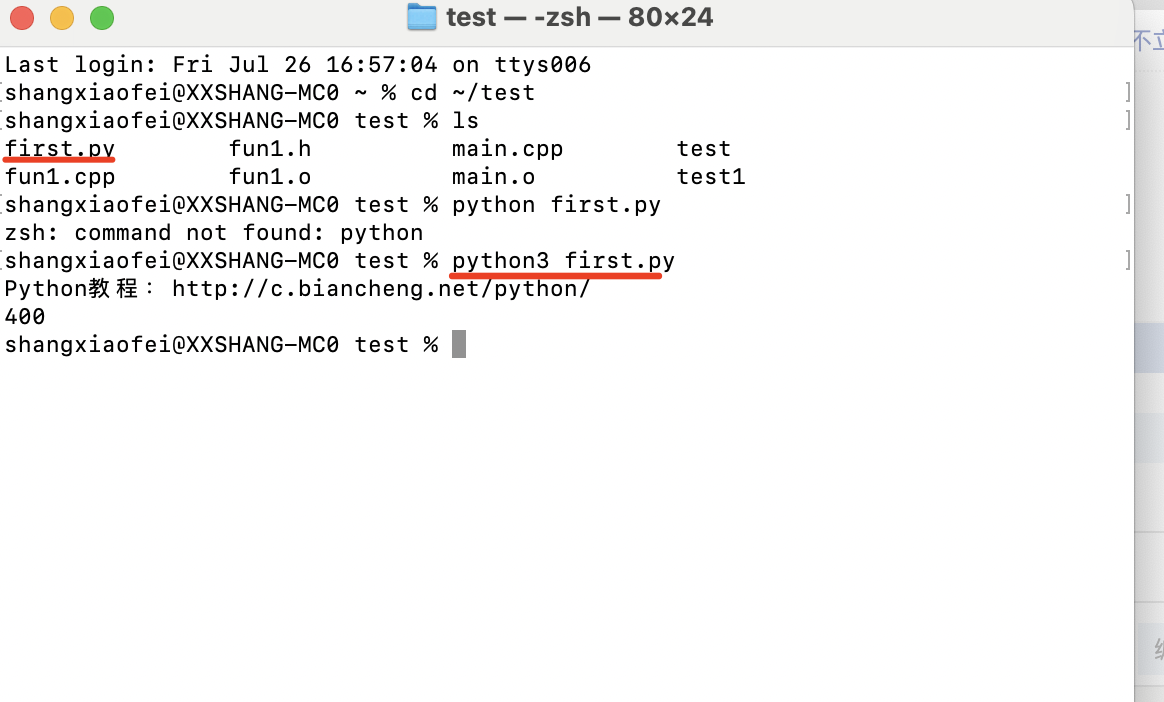Click main.o in the ls listing
Image resolution: width=1164 pixels, height=702 pixels.
tap(493, 177)
